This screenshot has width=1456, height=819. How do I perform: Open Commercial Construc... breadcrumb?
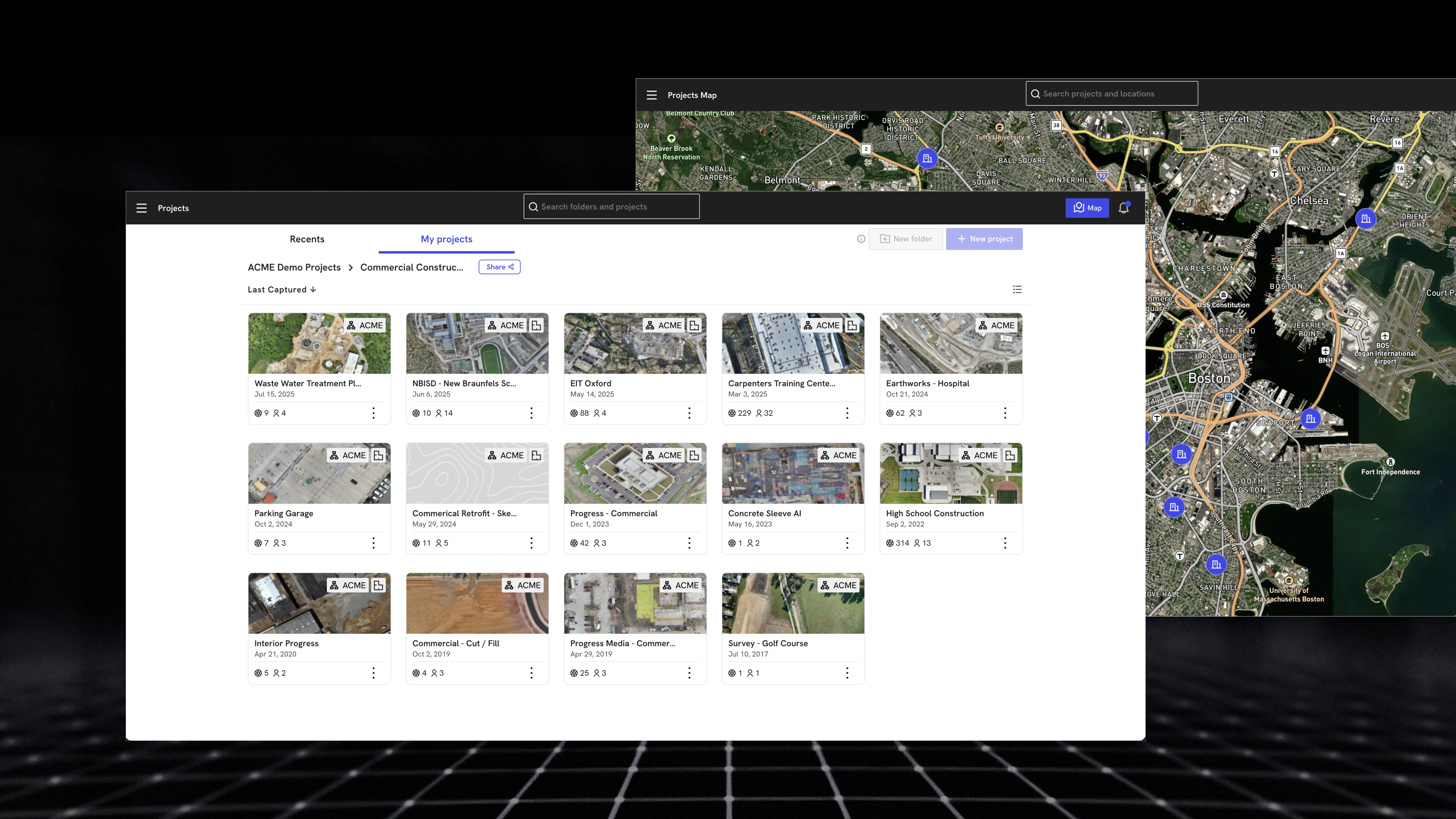(x=411, y=267)
